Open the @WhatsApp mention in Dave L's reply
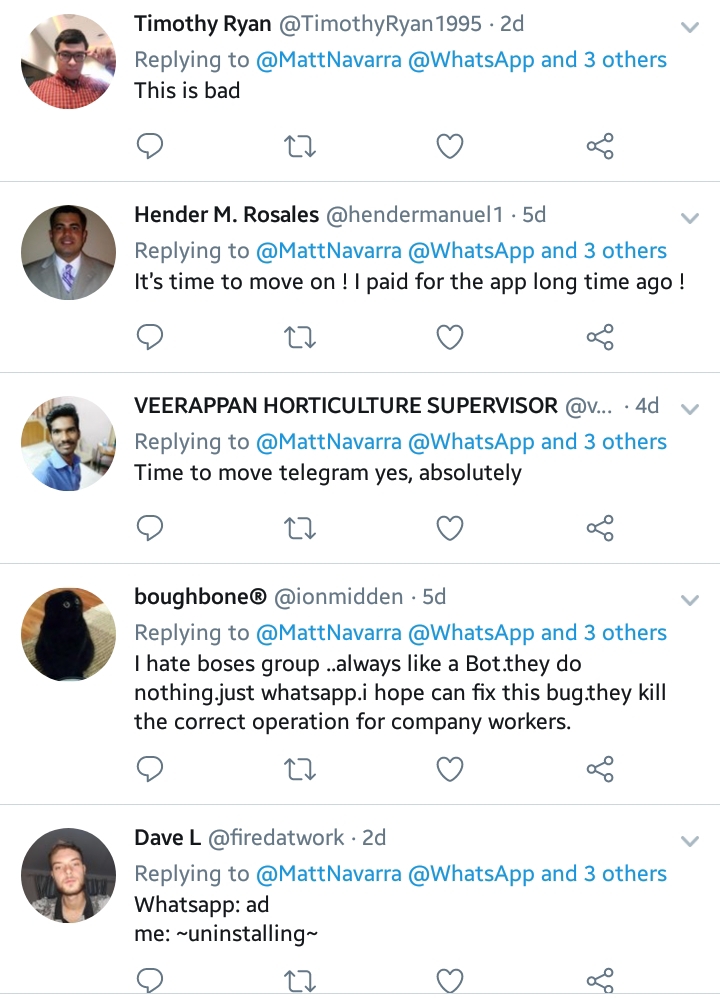This screenshot has width=720, height=999. pyautogui.click(x=472, y=874)
